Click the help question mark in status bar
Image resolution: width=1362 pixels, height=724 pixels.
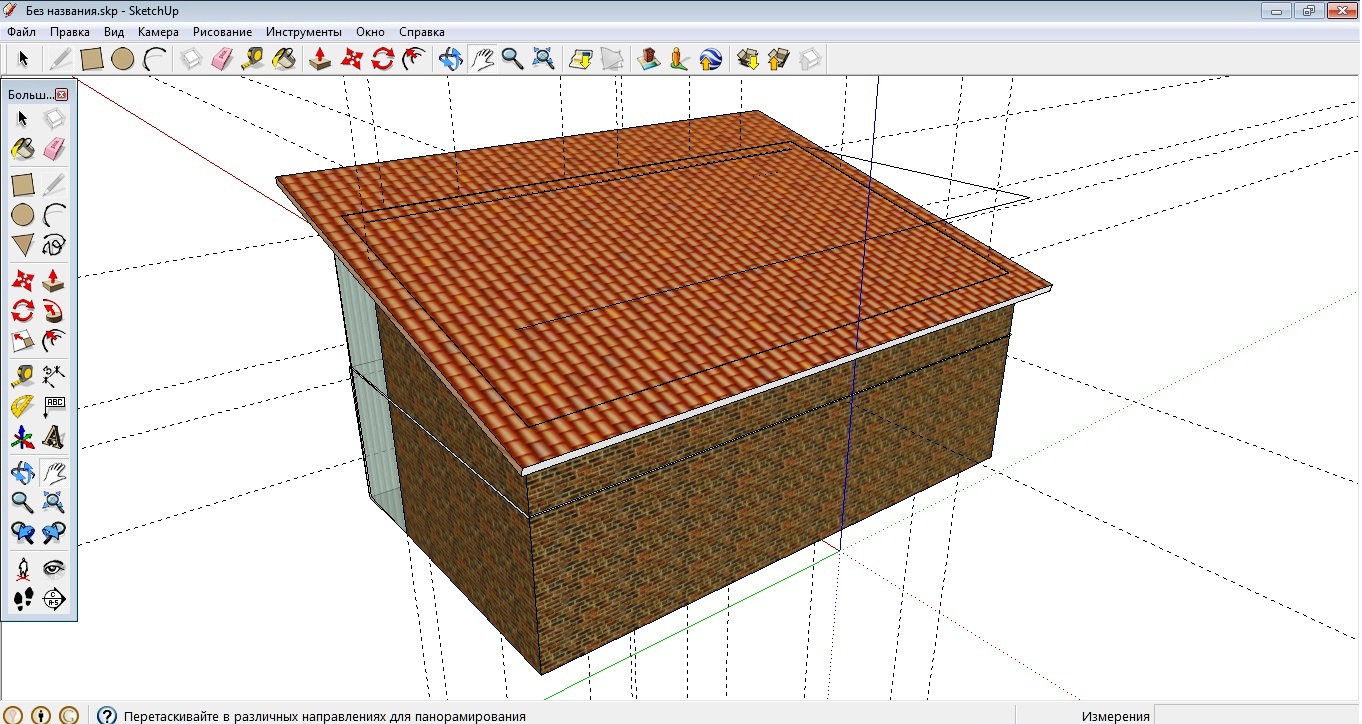106,715
